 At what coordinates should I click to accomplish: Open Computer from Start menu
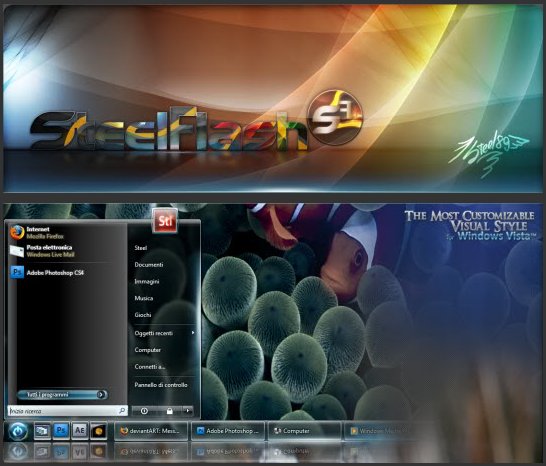148,350
